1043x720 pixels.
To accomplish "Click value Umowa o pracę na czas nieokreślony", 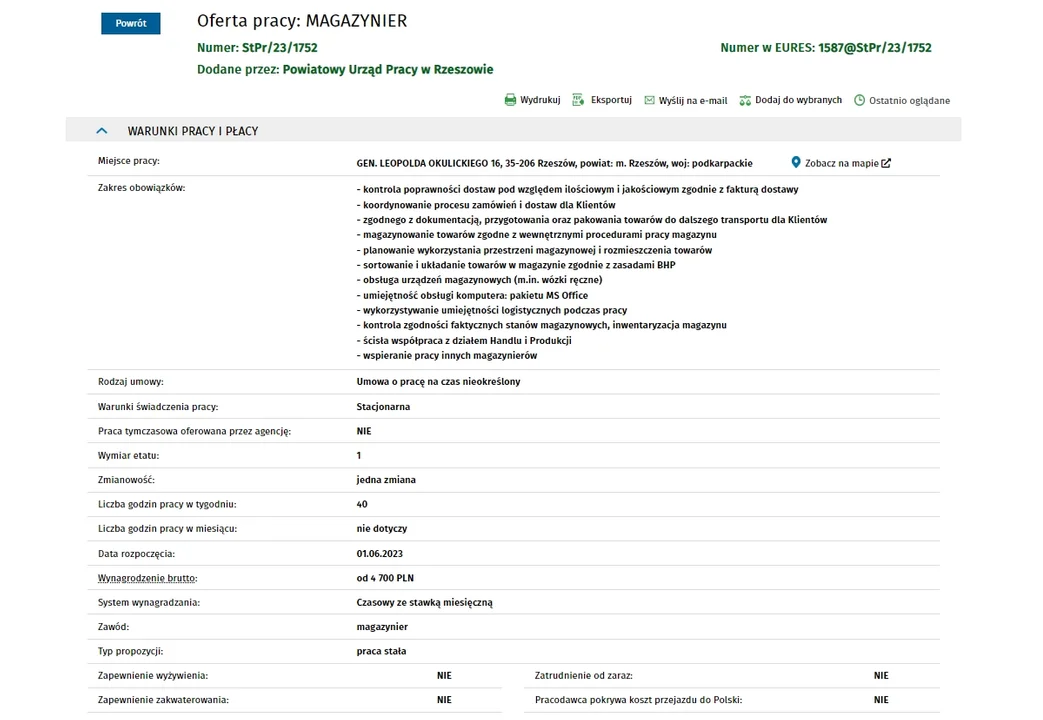I will tap(438, 381).
